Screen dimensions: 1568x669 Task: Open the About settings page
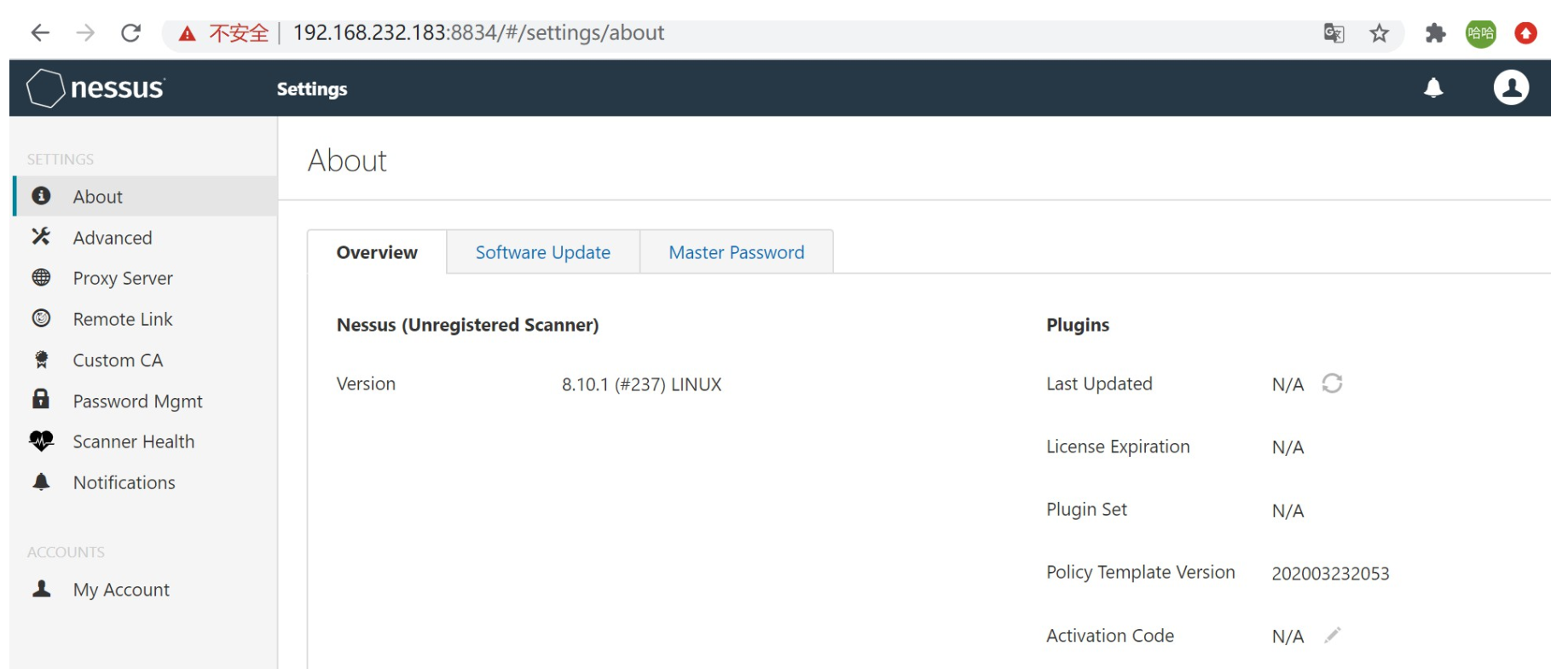[x=146, y=196]
